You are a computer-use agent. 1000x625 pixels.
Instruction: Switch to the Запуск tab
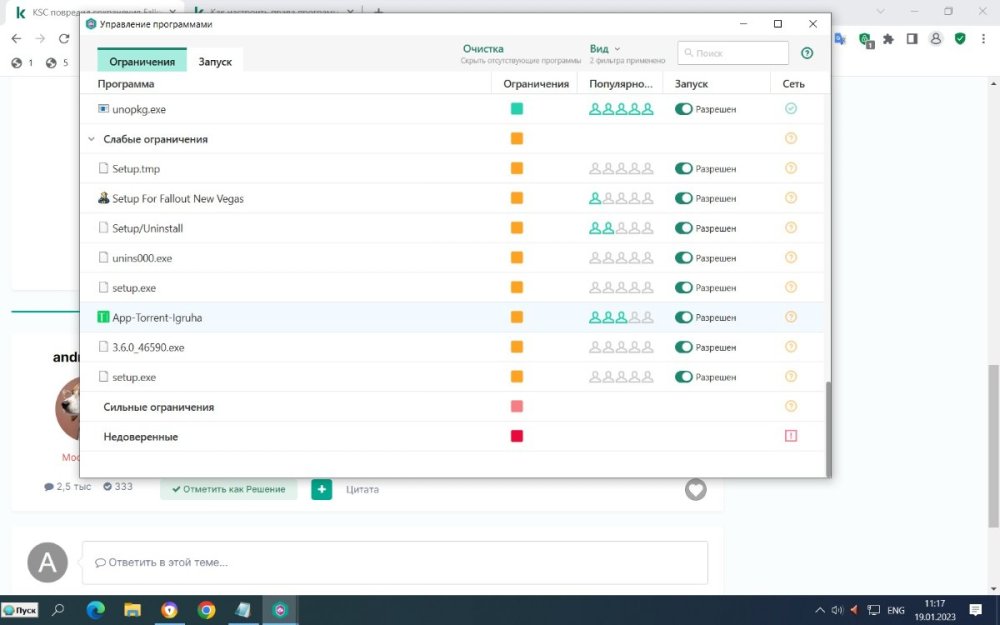pos(215,61)
